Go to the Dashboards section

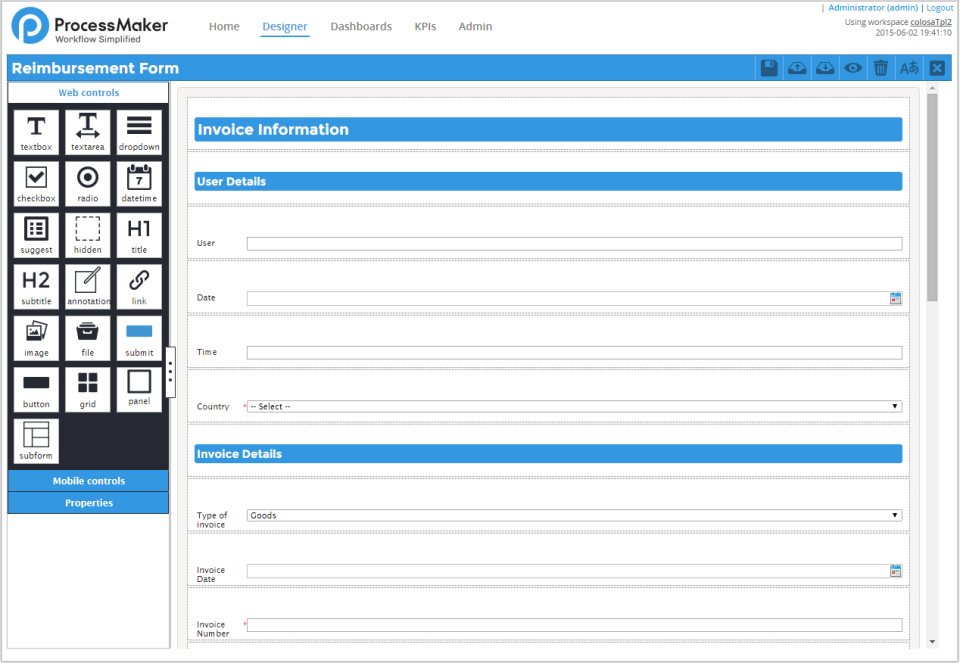point(361,26)
